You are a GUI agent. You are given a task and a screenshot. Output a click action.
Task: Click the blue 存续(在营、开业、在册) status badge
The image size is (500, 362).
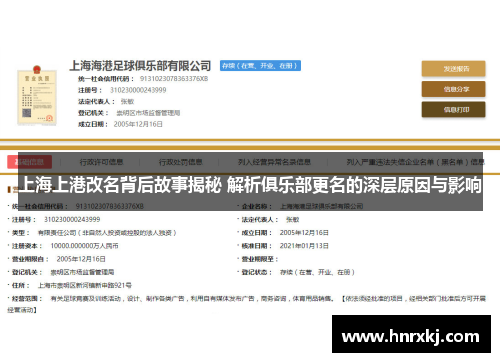click(x=260, y=66)
